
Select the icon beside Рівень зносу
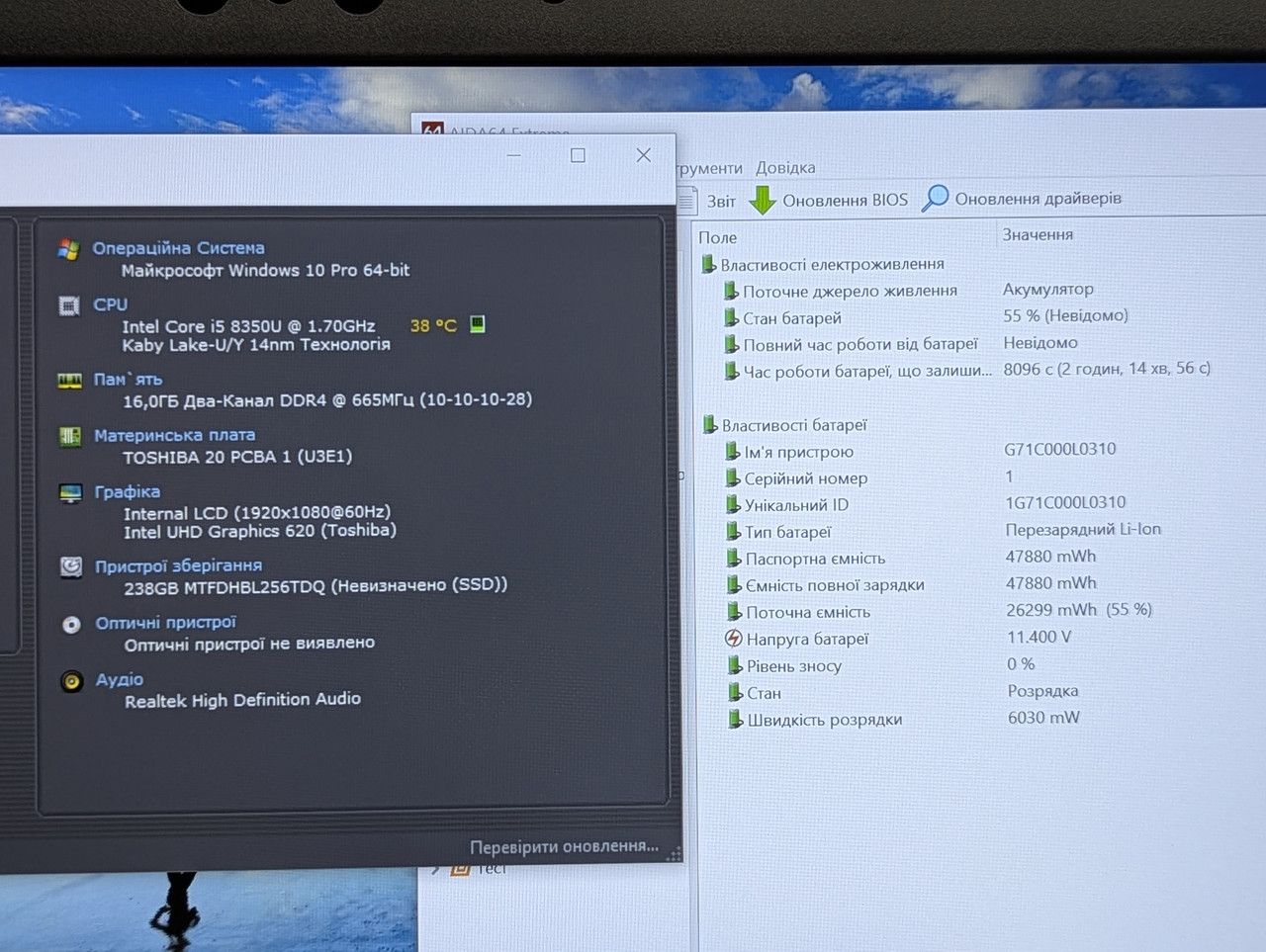pyautogui.click(x=735, y=666)
